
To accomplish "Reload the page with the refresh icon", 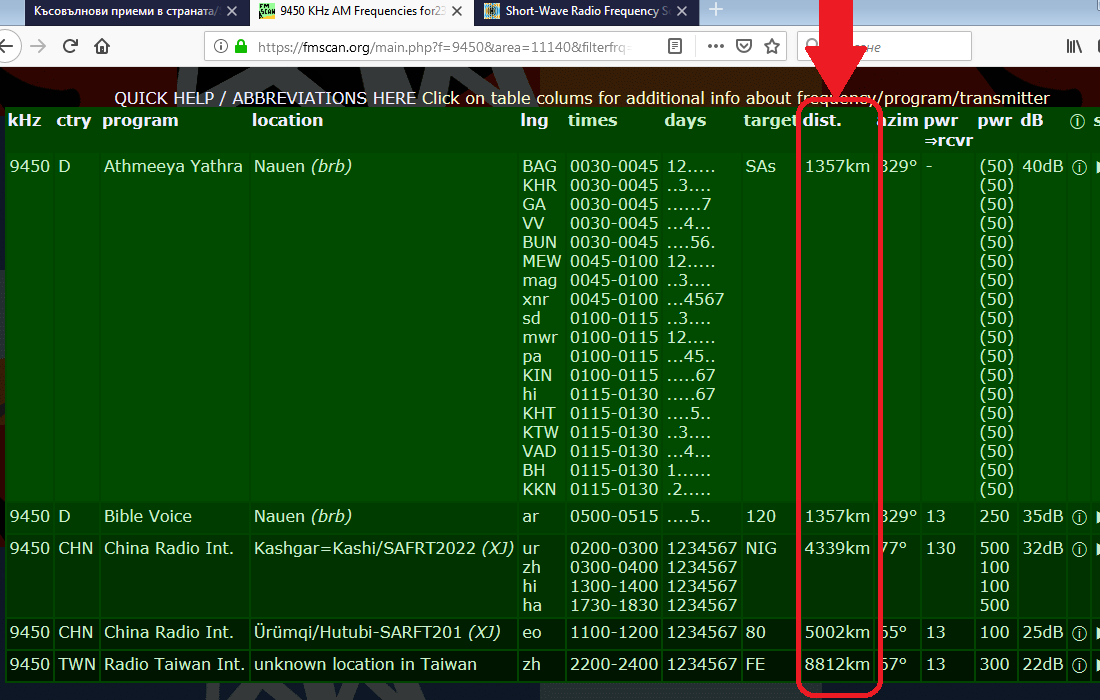I will tap(69, 46).
